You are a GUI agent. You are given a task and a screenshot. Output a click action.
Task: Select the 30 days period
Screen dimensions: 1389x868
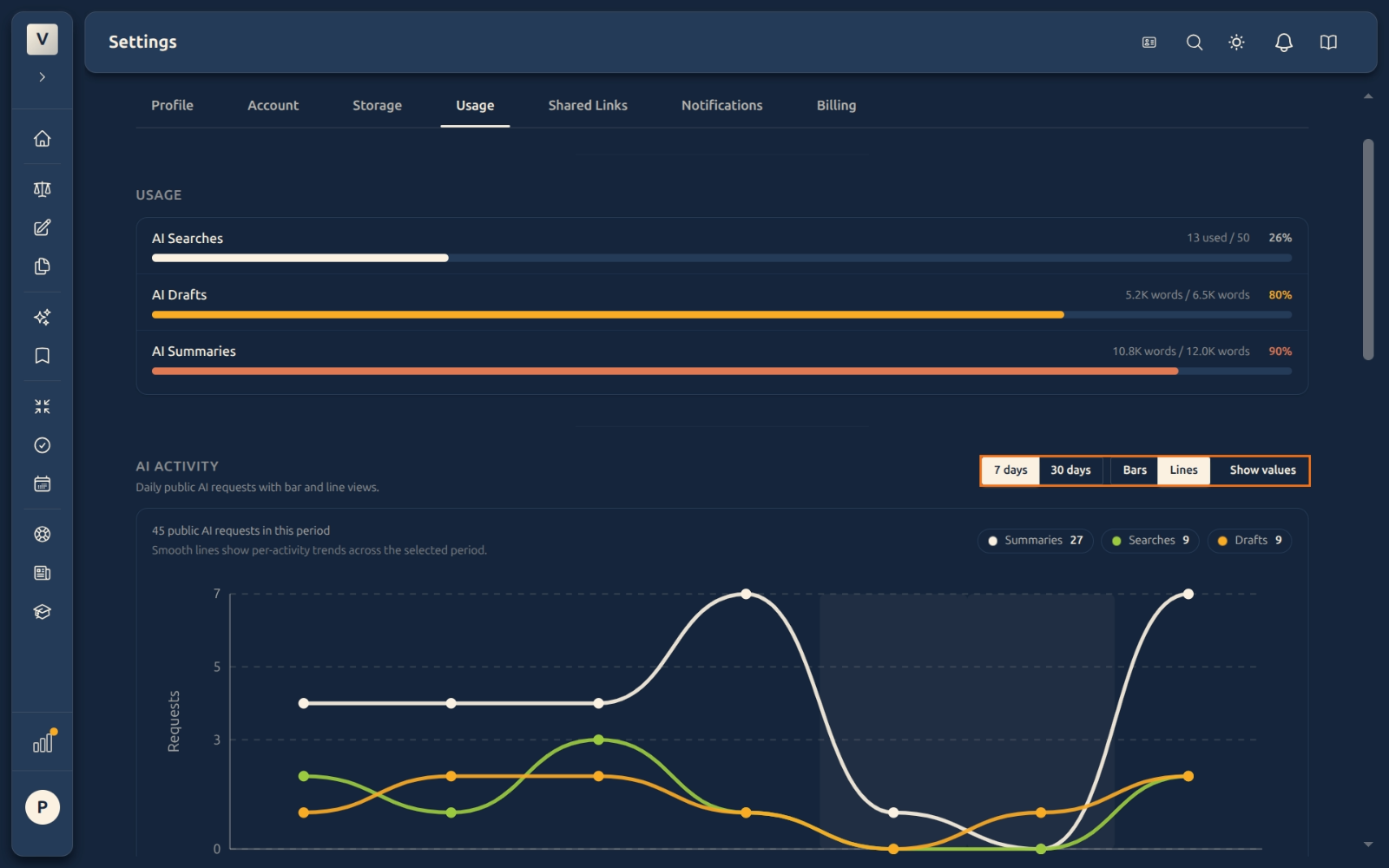(1070, 470)
